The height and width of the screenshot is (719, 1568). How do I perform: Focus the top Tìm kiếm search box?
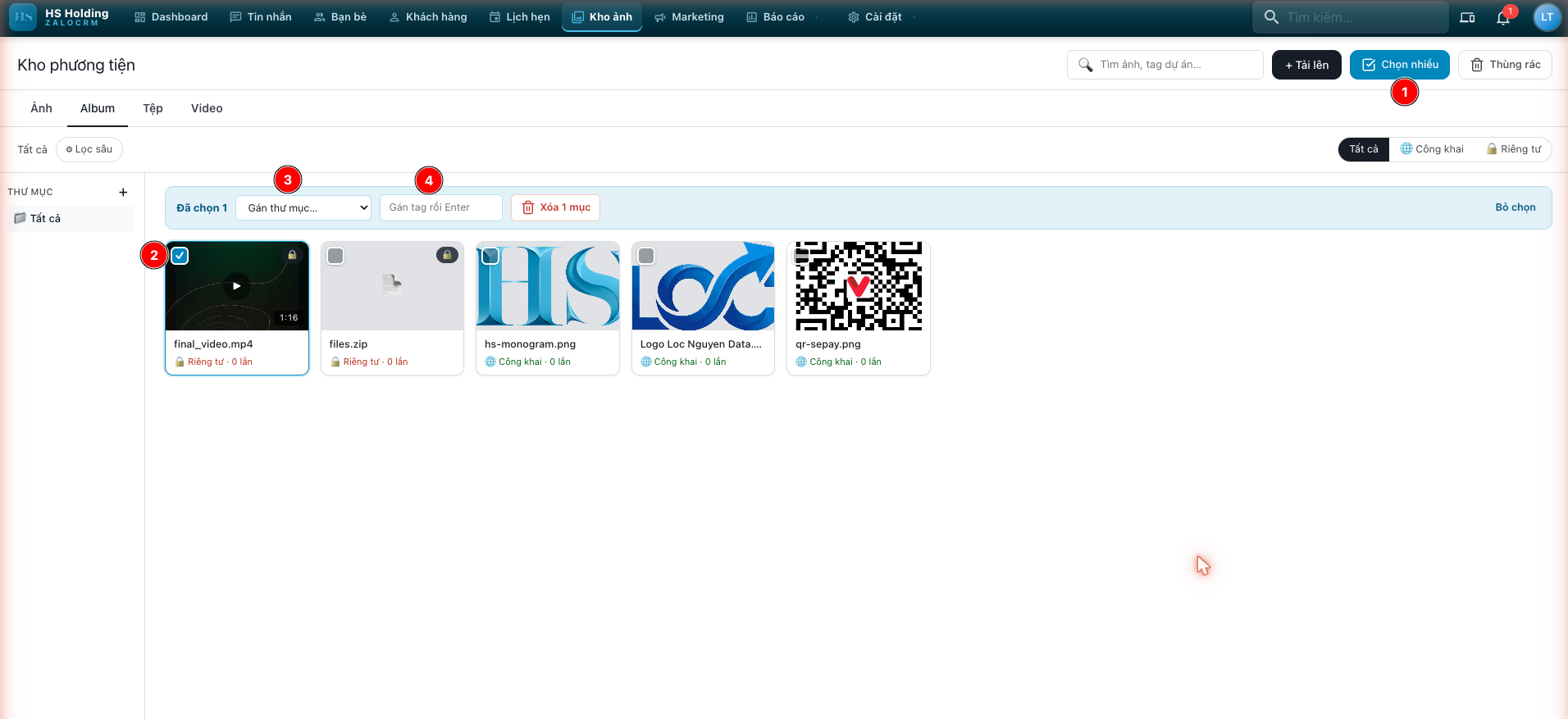1350,17
